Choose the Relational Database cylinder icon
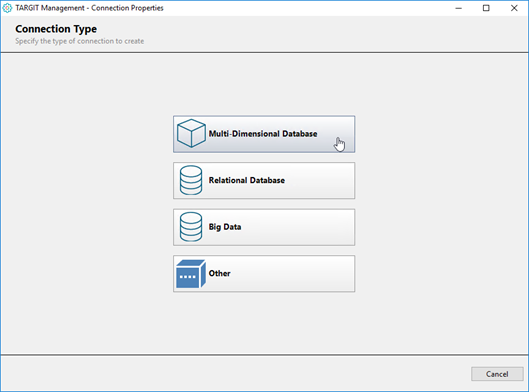This screenshot has width=529, height=392. click(x=191, y=180)
